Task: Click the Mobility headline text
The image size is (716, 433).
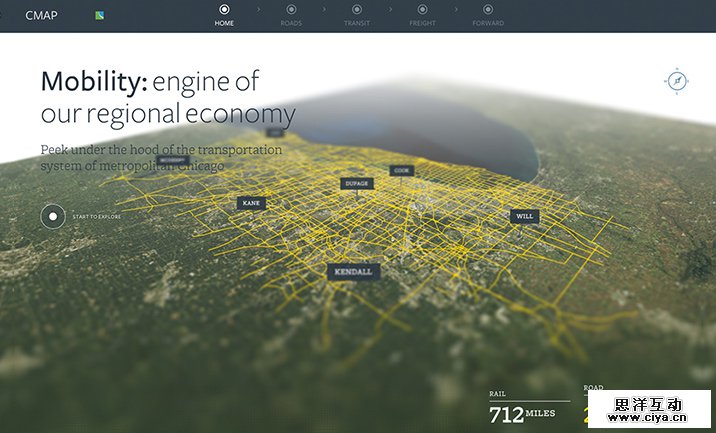Action: [168, 98]
